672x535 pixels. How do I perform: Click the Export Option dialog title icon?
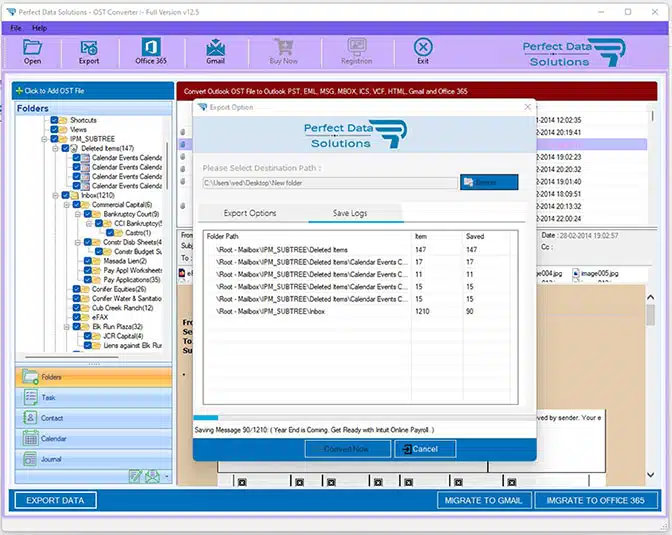click(203, 107)
